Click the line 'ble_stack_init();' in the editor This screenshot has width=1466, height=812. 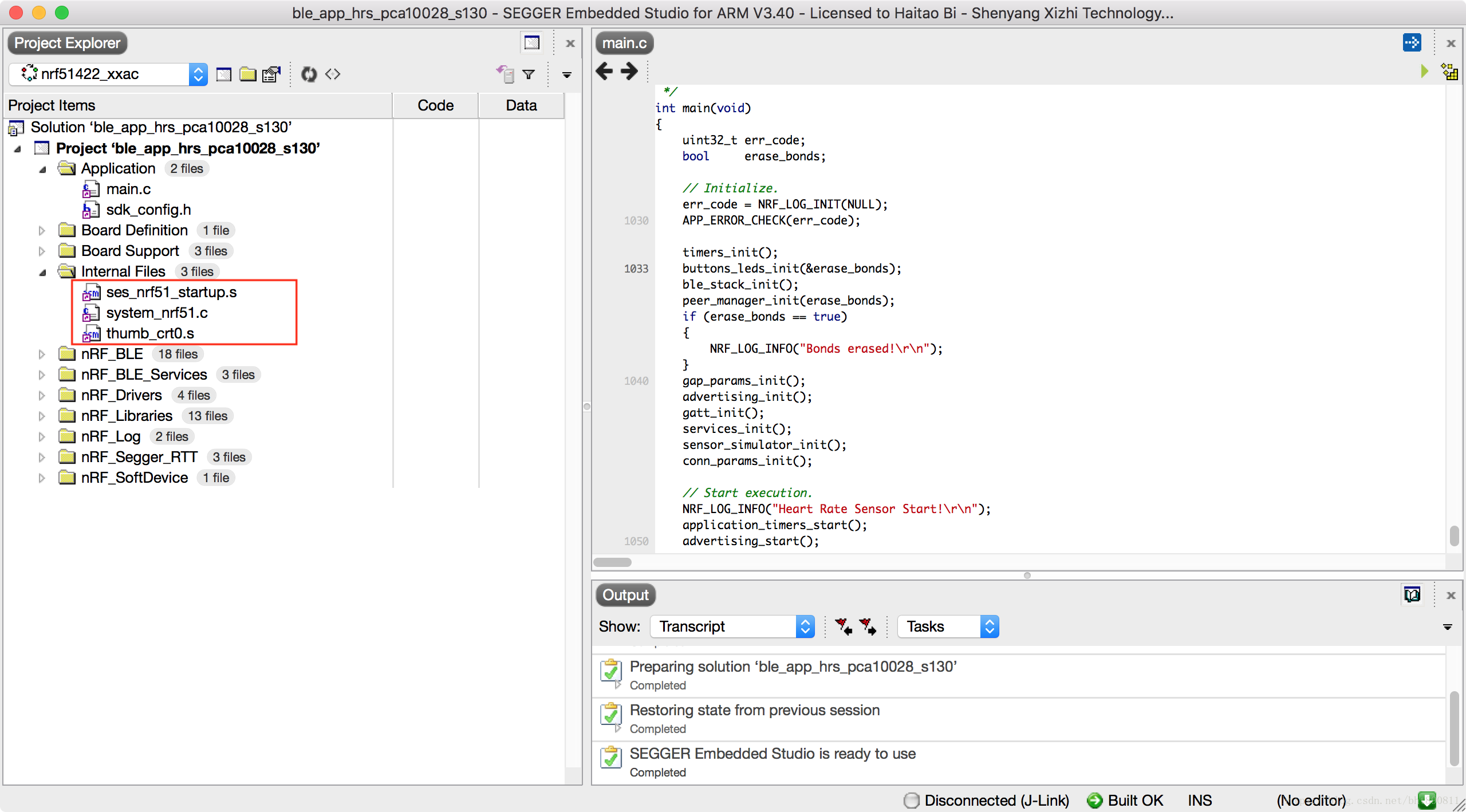[740, 285]
